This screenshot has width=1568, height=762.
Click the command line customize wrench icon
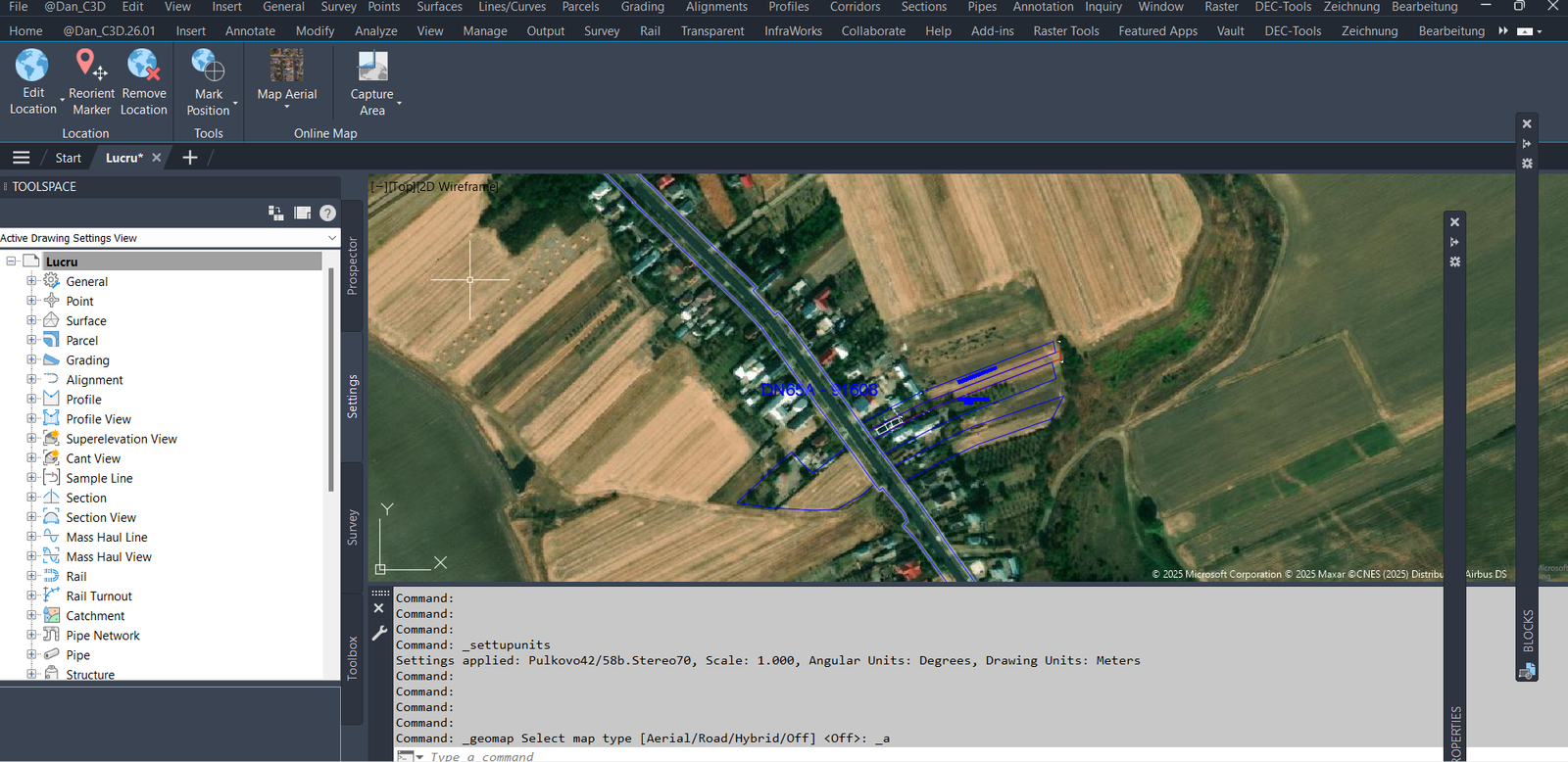(x=379, y=633)
